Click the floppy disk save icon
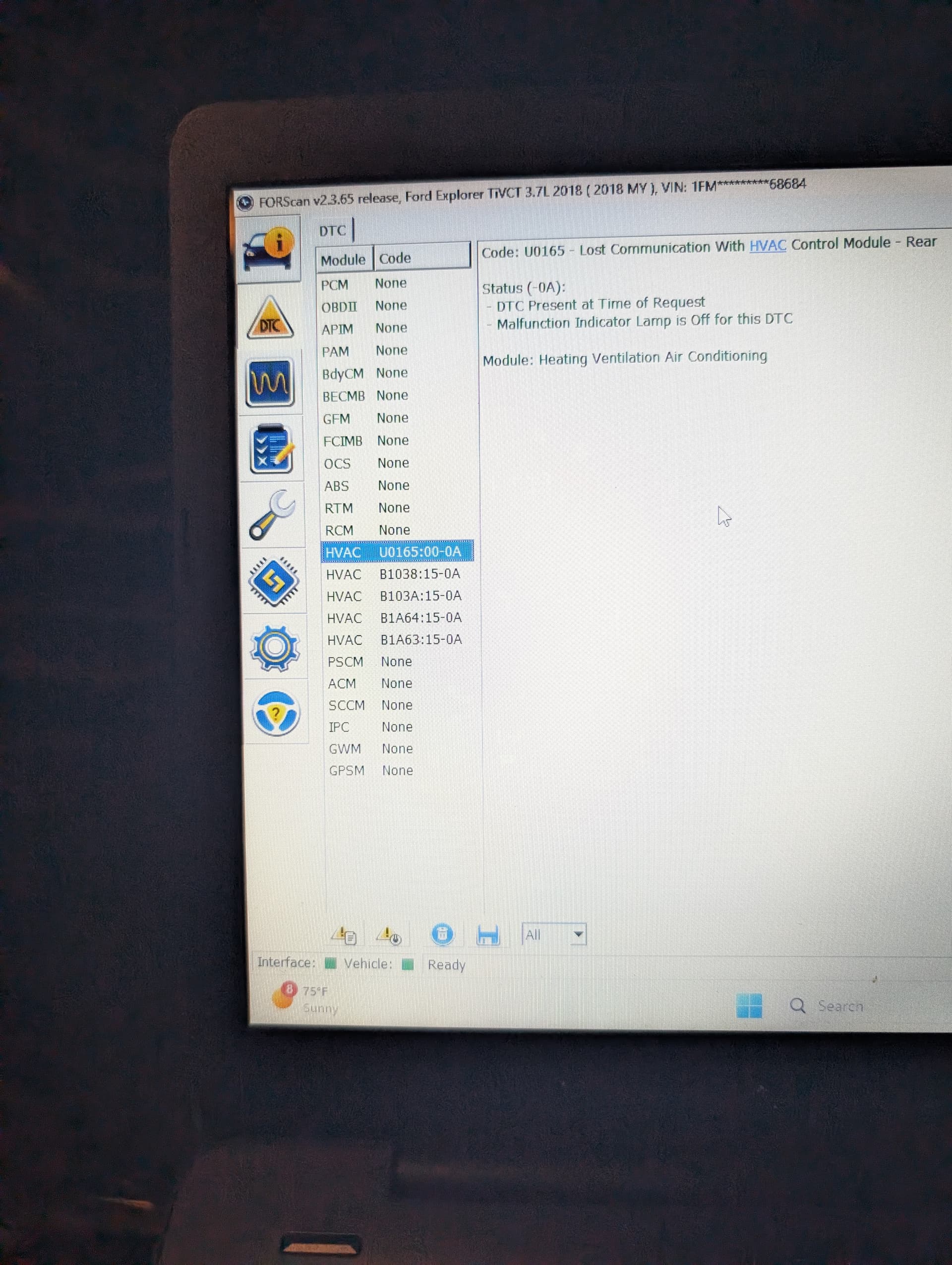This screenshot has width=952, height=1265. click(488, 935)
